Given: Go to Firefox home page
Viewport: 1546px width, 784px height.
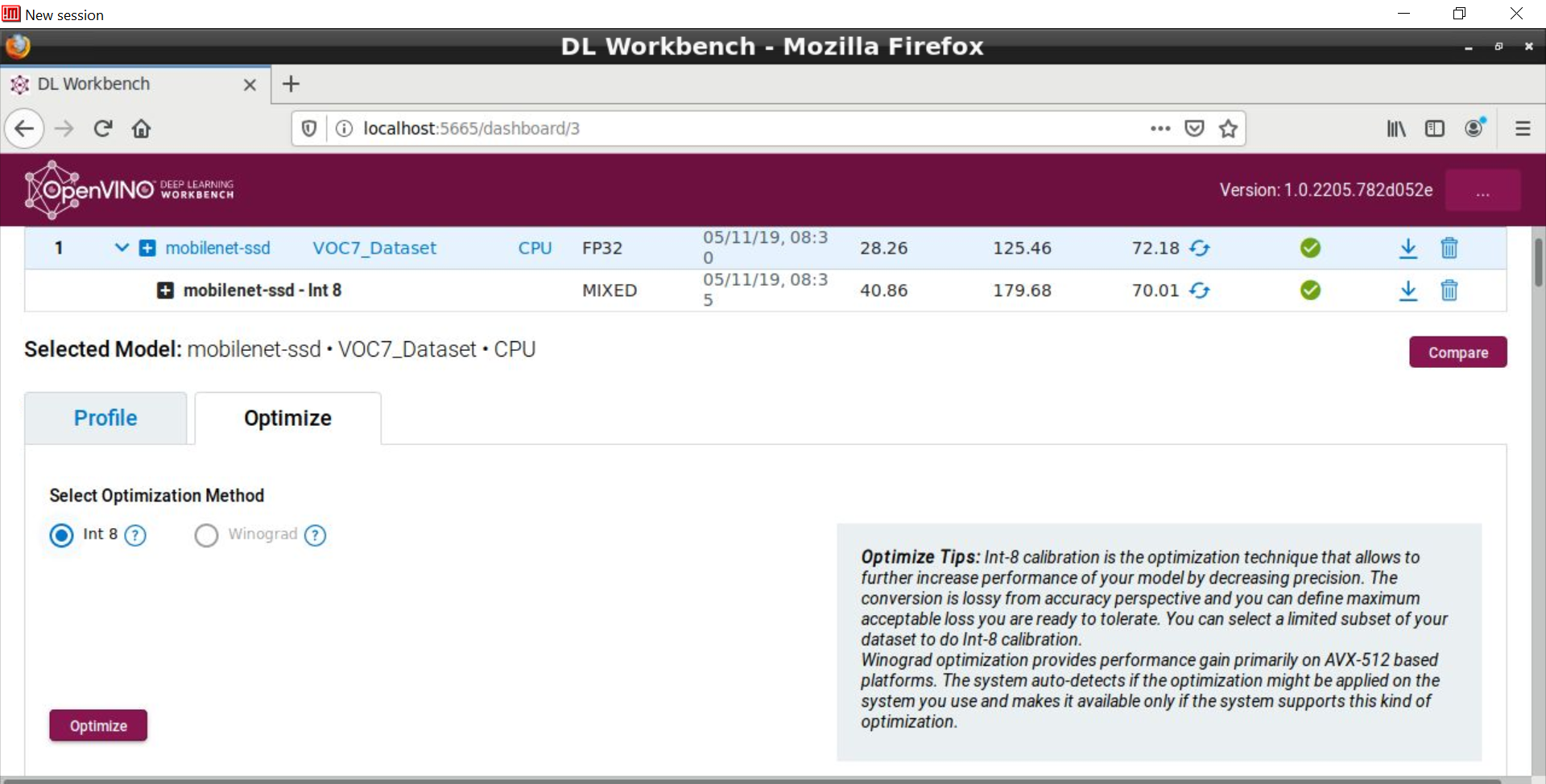Looking at the screenshot, I should click(x=142, y=129).
